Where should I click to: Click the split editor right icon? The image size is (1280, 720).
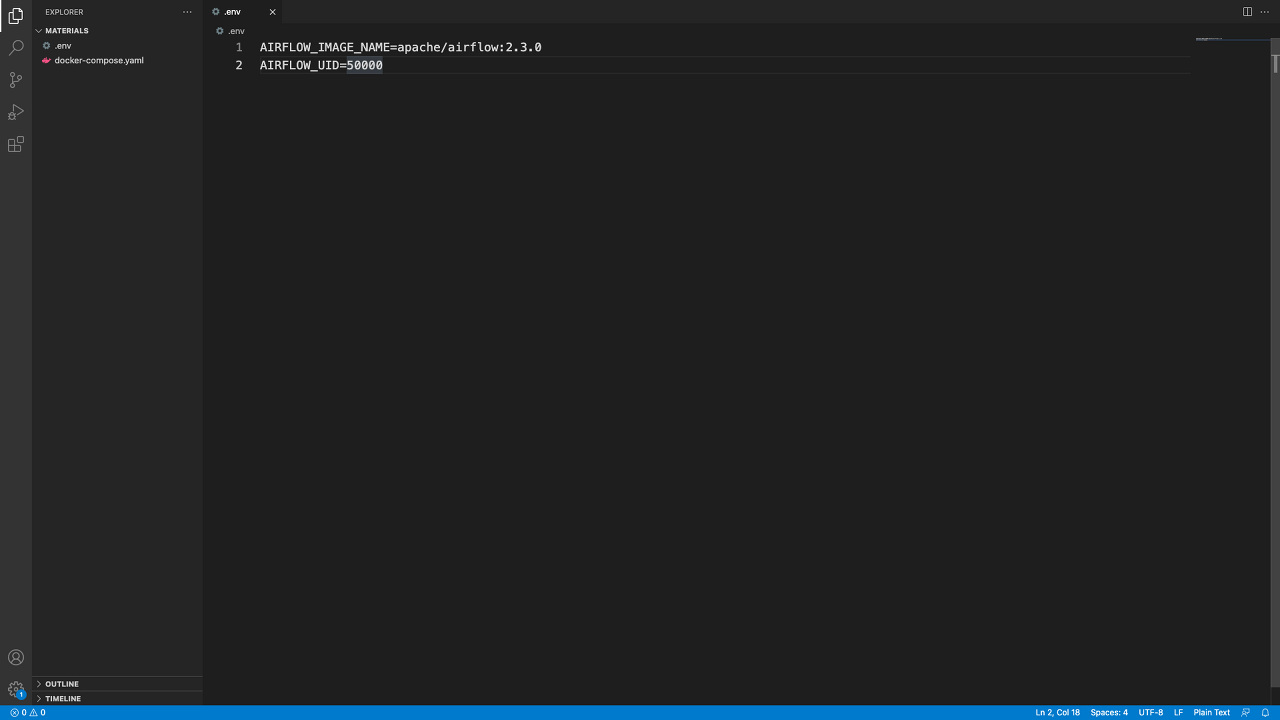coord(1247,12)
